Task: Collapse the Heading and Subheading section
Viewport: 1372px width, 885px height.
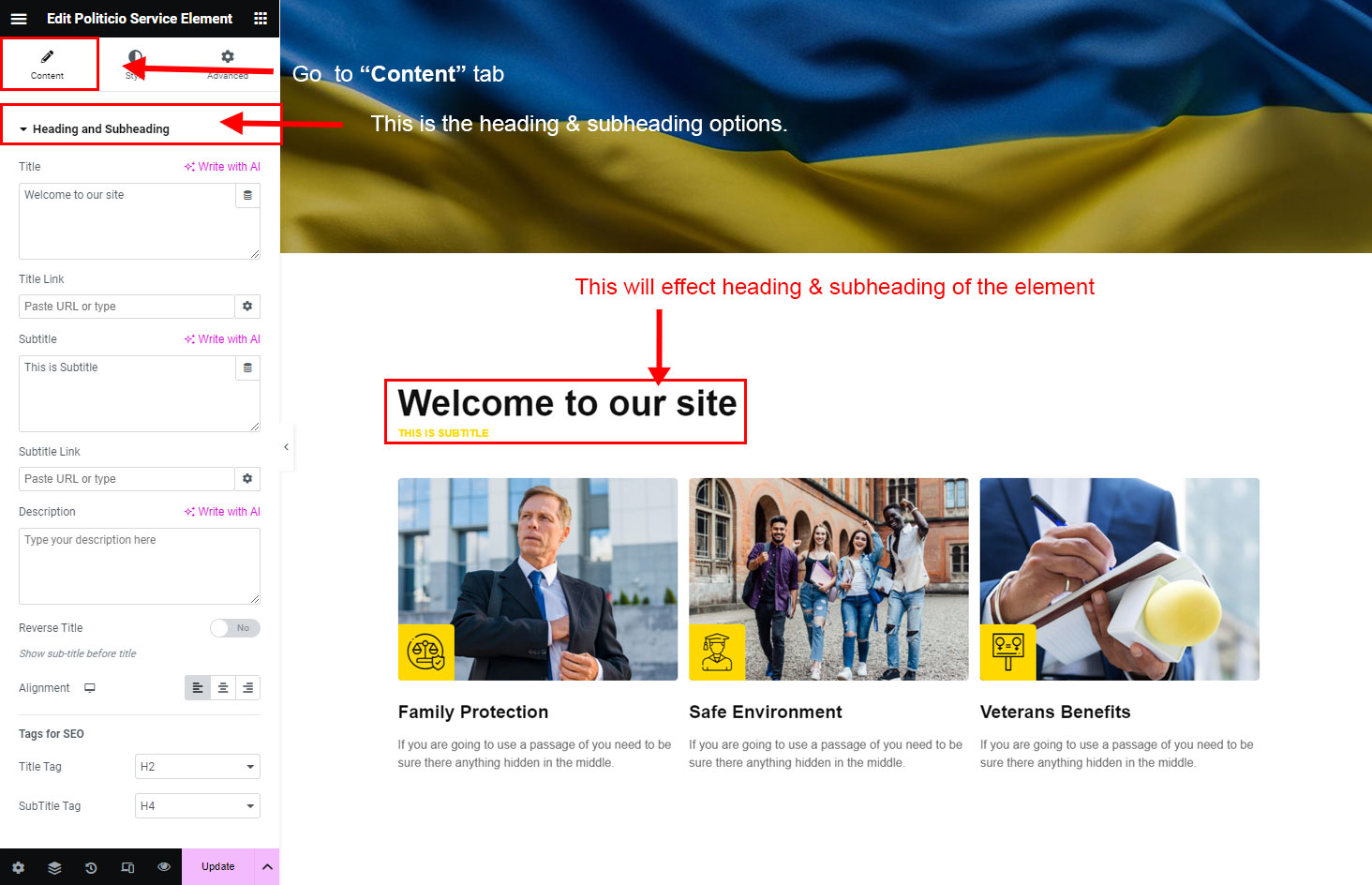Action: (94, 129)
